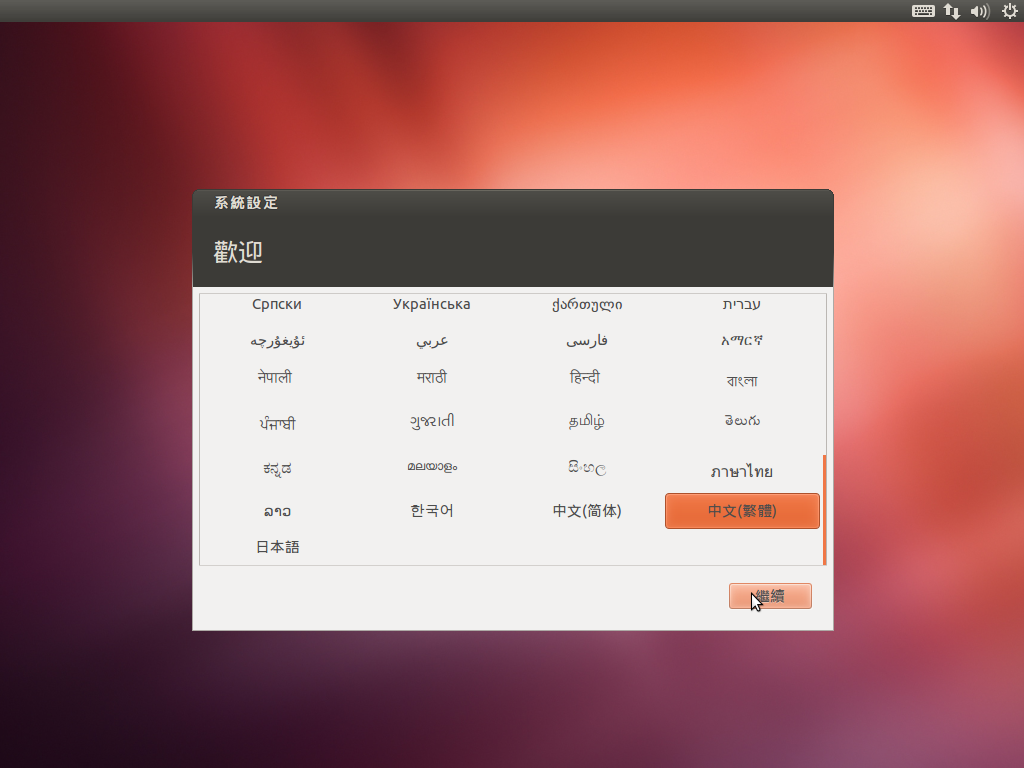The height and width of the screenshot is (768, 1024).
Task: Choose עברית from the language list
Action: (x=742, y=304)
